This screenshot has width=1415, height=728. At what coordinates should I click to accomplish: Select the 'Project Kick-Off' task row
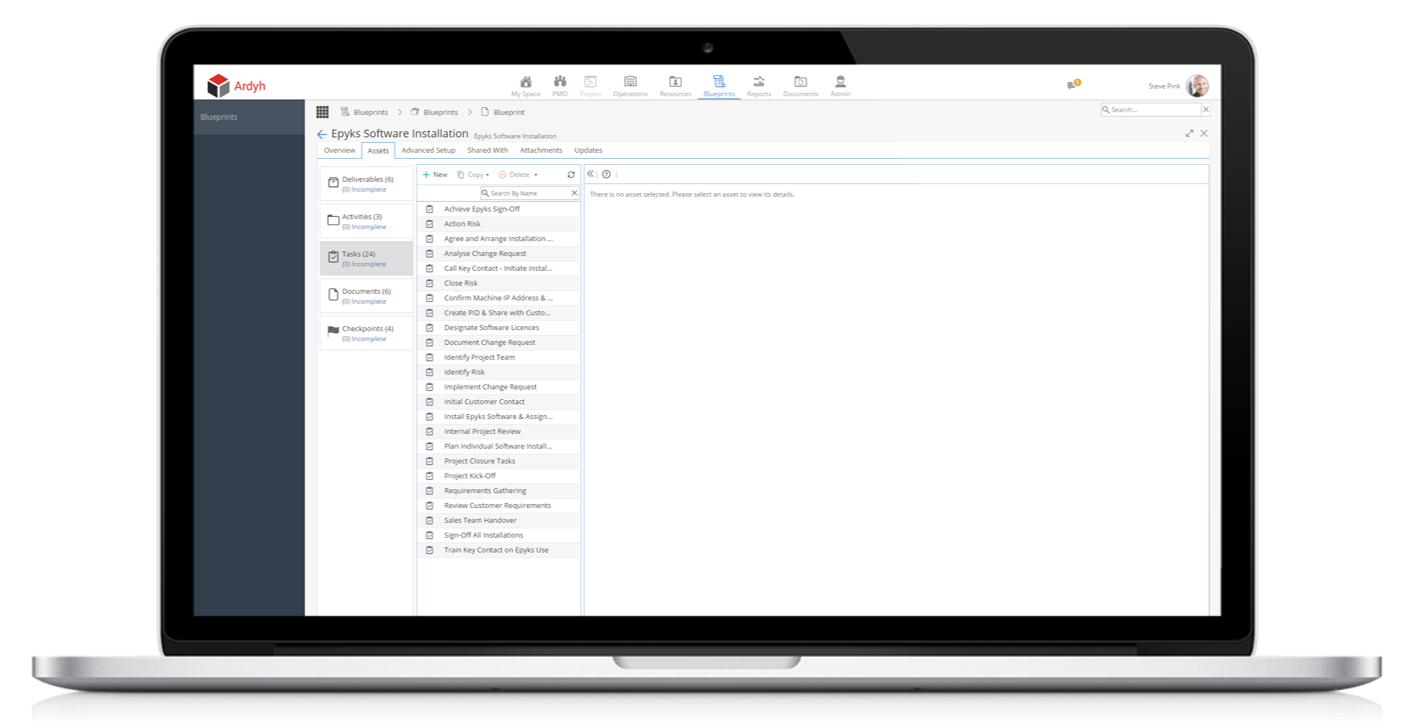coord(498,476)
